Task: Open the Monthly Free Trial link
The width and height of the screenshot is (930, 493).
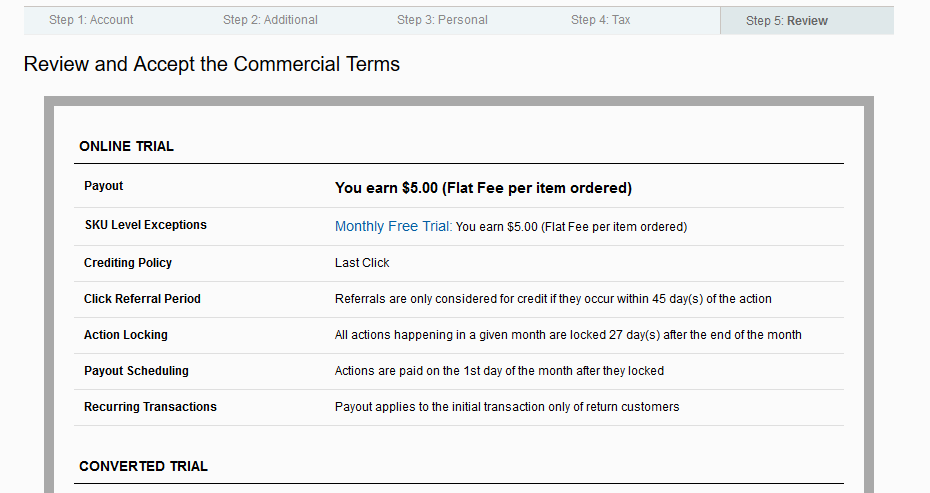Action: 393,226
